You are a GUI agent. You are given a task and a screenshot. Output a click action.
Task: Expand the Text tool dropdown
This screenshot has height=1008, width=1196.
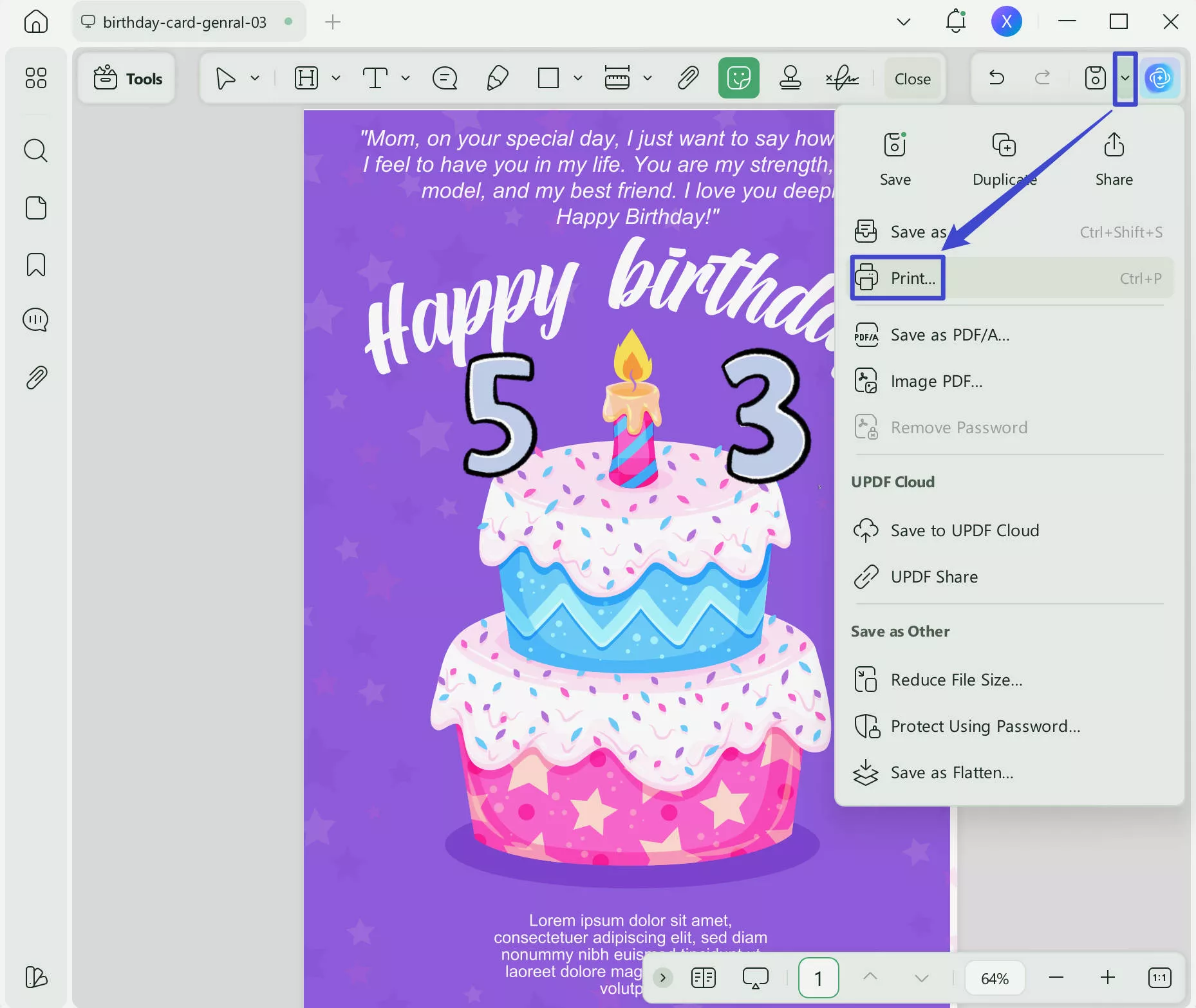click(x=405, y=78)
